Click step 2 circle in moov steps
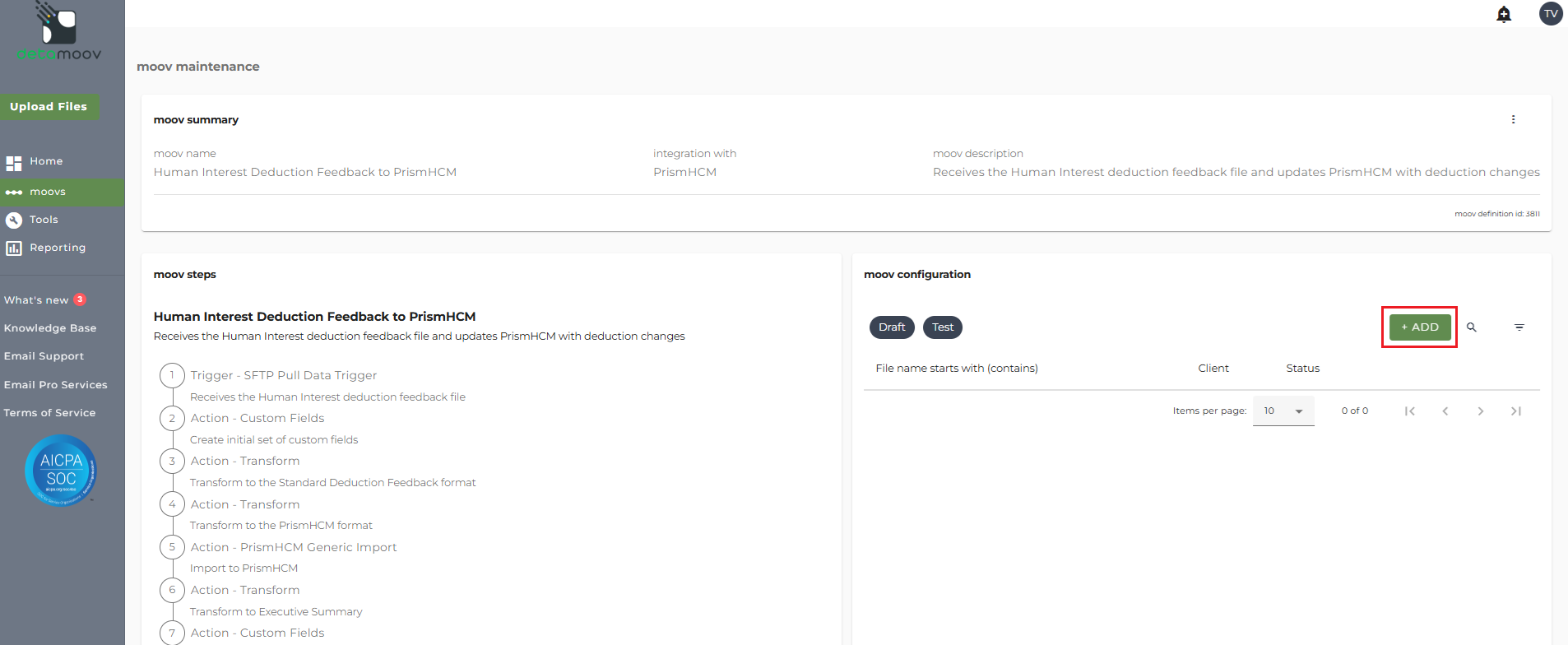Image resolution: width=1568 pixels, height=645 pixels. point(172,418)
